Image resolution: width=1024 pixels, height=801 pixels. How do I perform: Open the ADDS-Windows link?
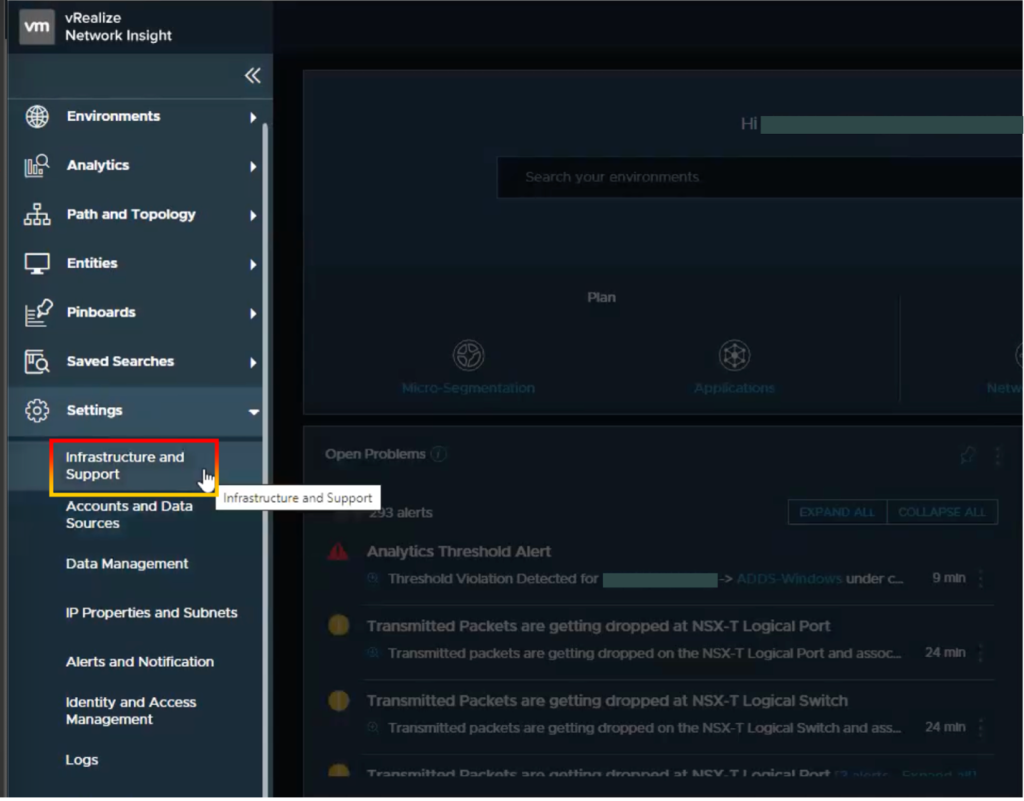coord(789,580)
